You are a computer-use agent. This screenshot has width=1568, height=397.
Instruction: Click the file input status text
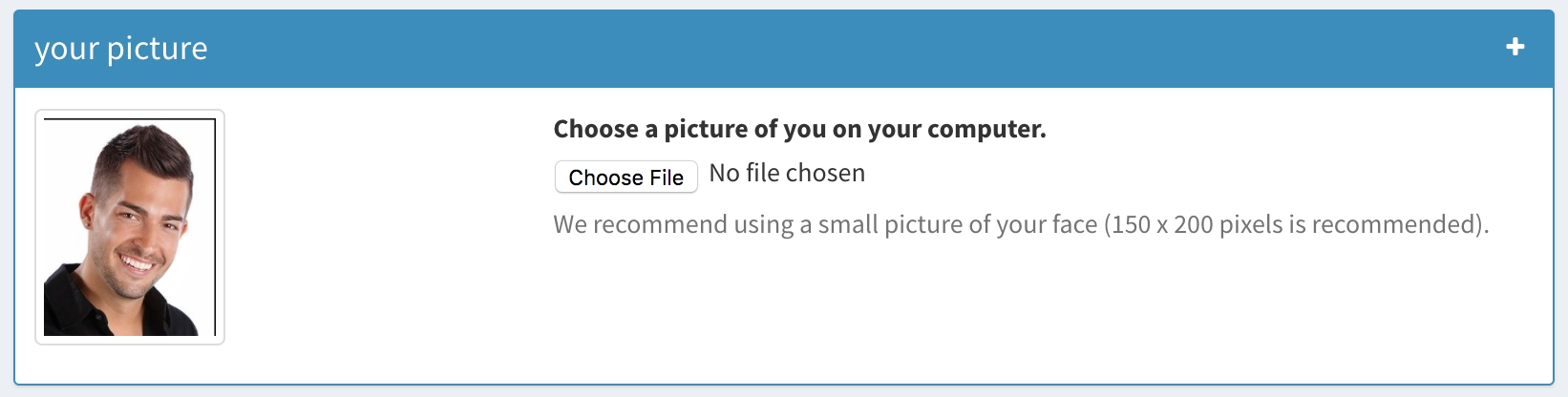(787, 174)
